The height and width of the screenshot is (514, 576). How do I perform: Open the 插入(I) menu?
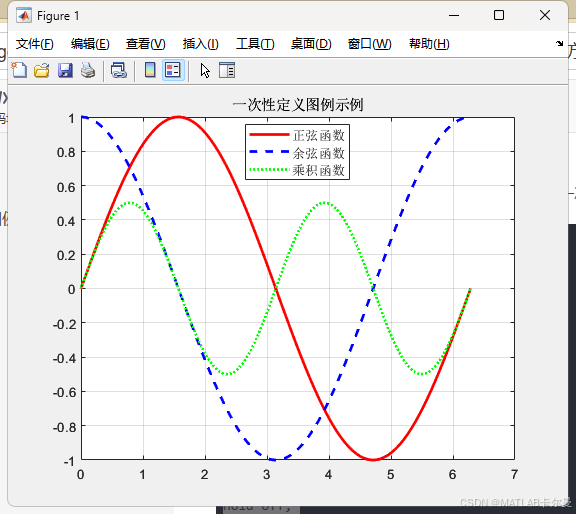(201, 44)
